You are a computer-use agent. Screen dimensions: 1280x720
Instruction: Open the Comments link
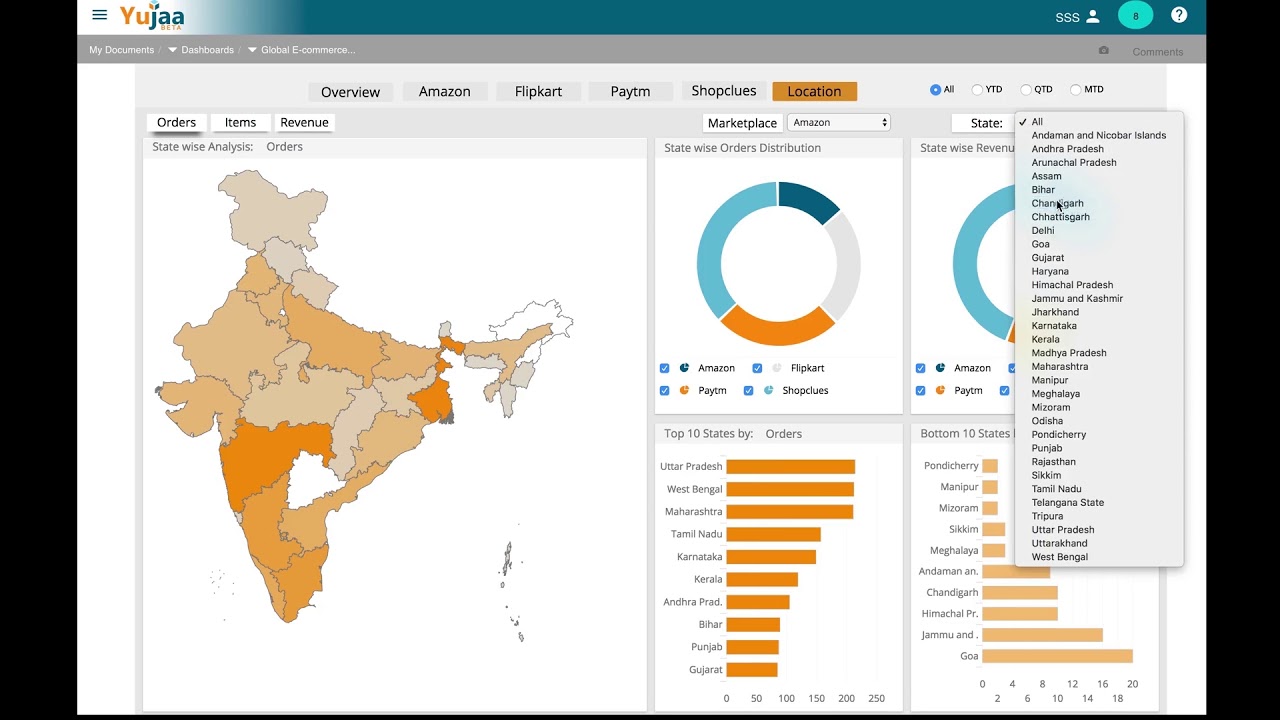pos(1158,51)
